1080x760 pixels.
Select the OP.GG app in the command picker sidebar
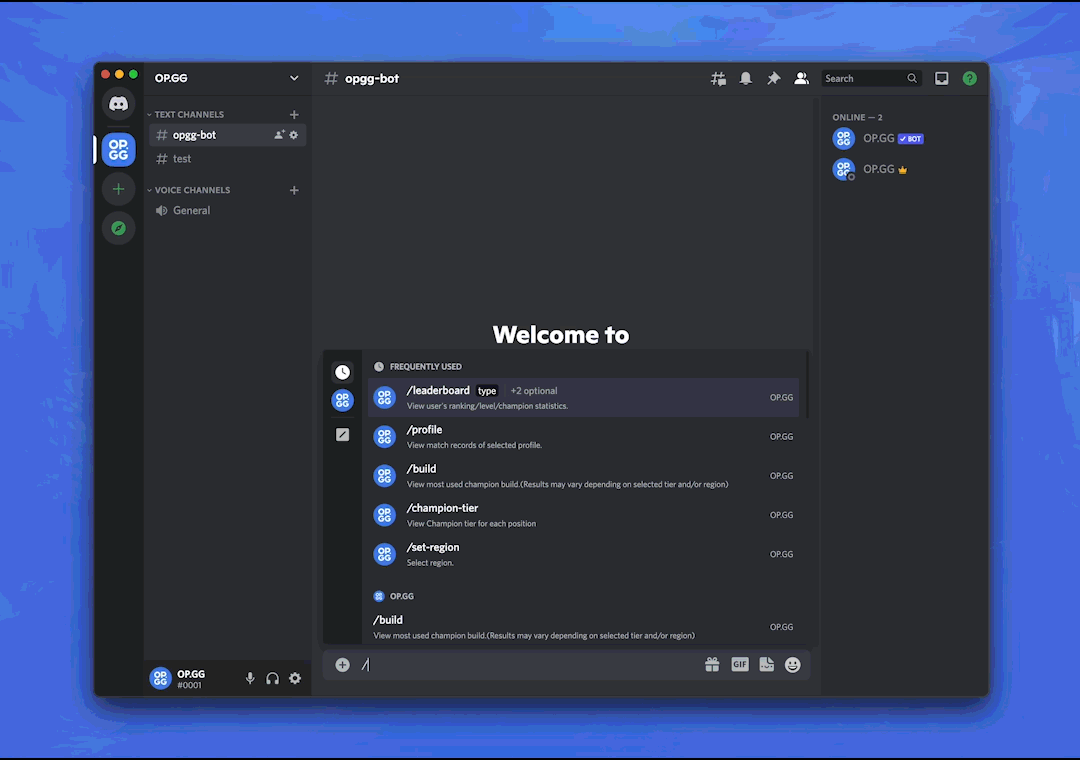tap(342, 400)
